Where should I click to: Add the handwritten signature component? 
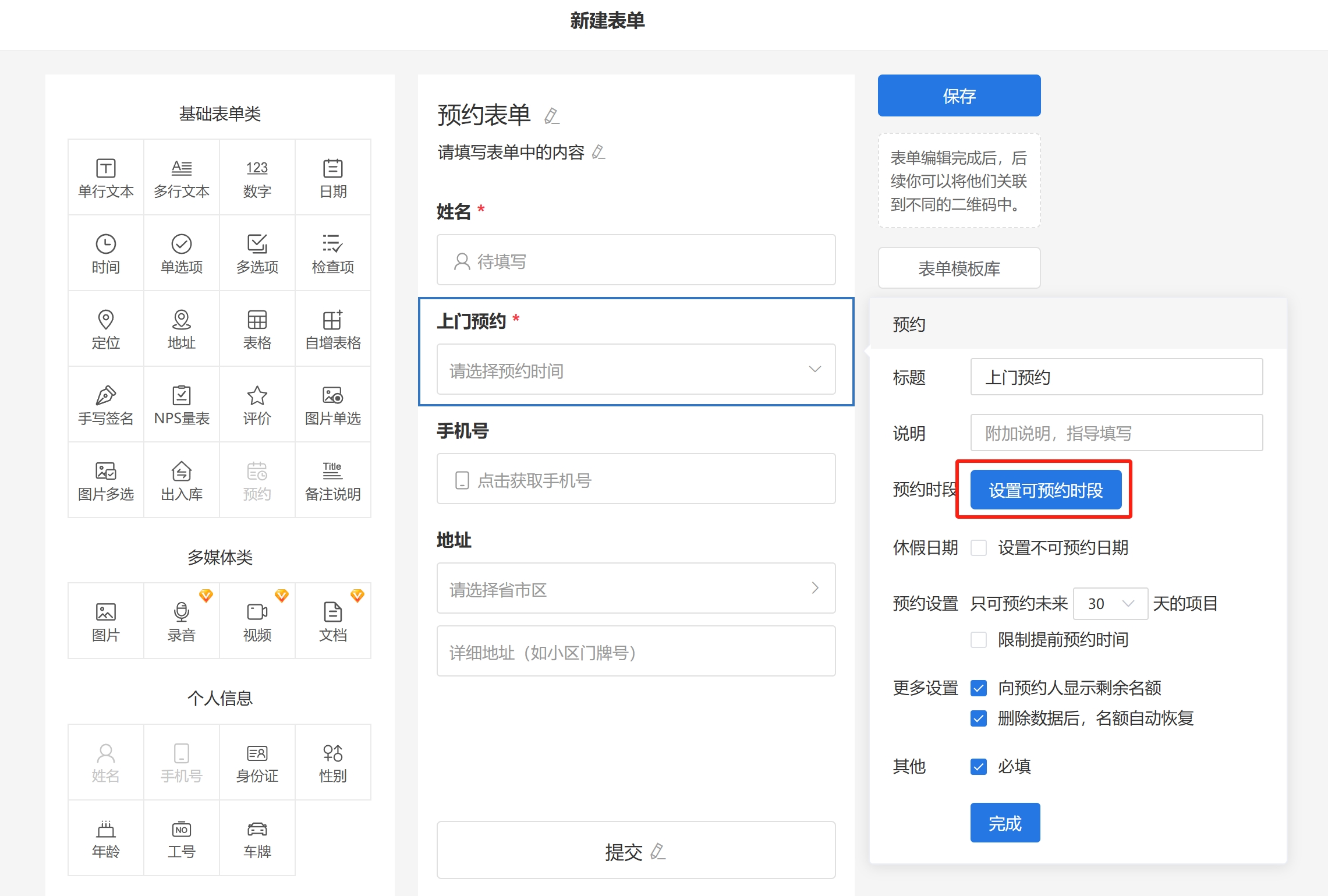(x=106, y=405)
